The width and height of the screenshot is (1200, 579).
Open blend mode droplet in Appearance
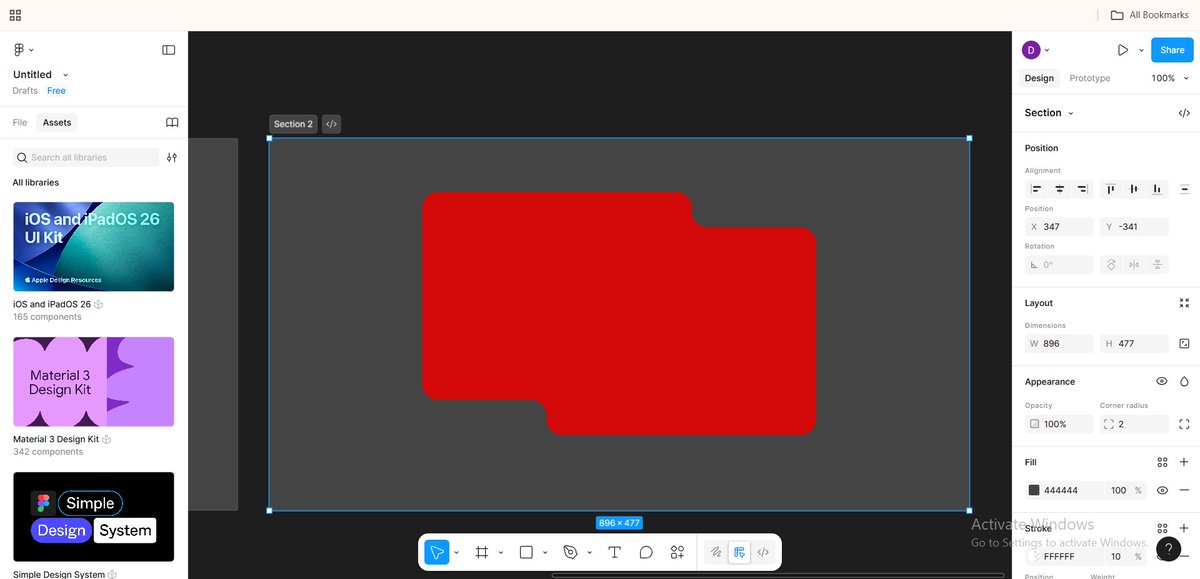[x=1184, y=381]
